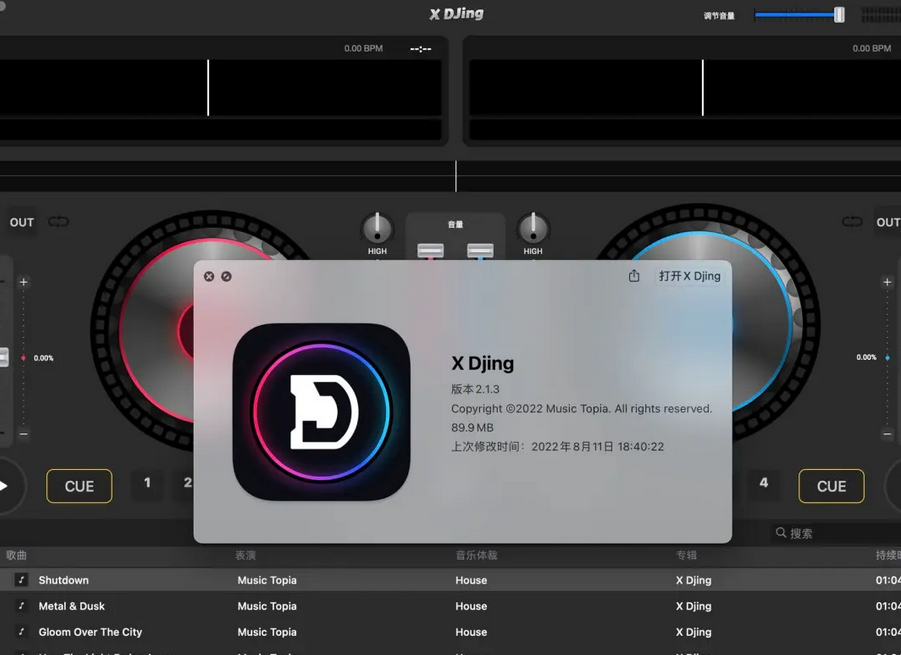Click the left deck CUE button
The image size is (901, 655).
(x=79, y=486)
